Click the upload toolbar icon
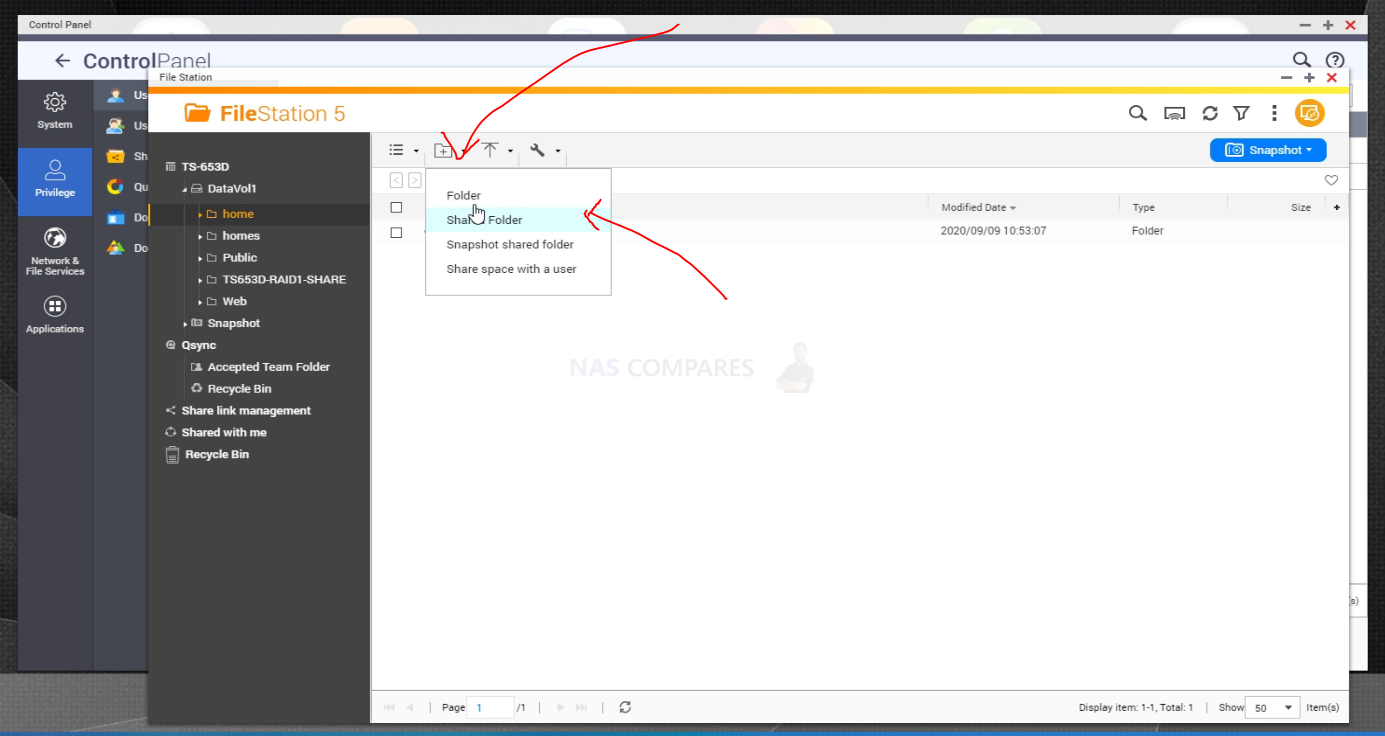The height and width of the screenshot is (736, 1385). (490, 150)
